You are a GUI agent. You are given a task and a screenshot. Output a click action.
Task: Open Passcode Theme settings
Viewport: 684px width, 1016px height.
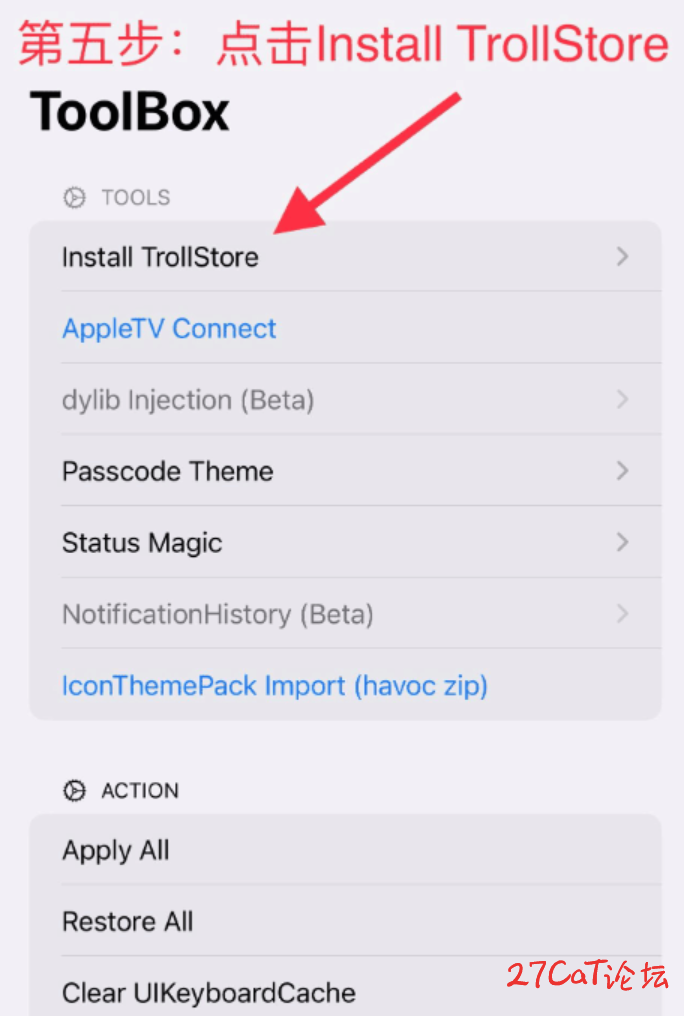pos(345,470)
